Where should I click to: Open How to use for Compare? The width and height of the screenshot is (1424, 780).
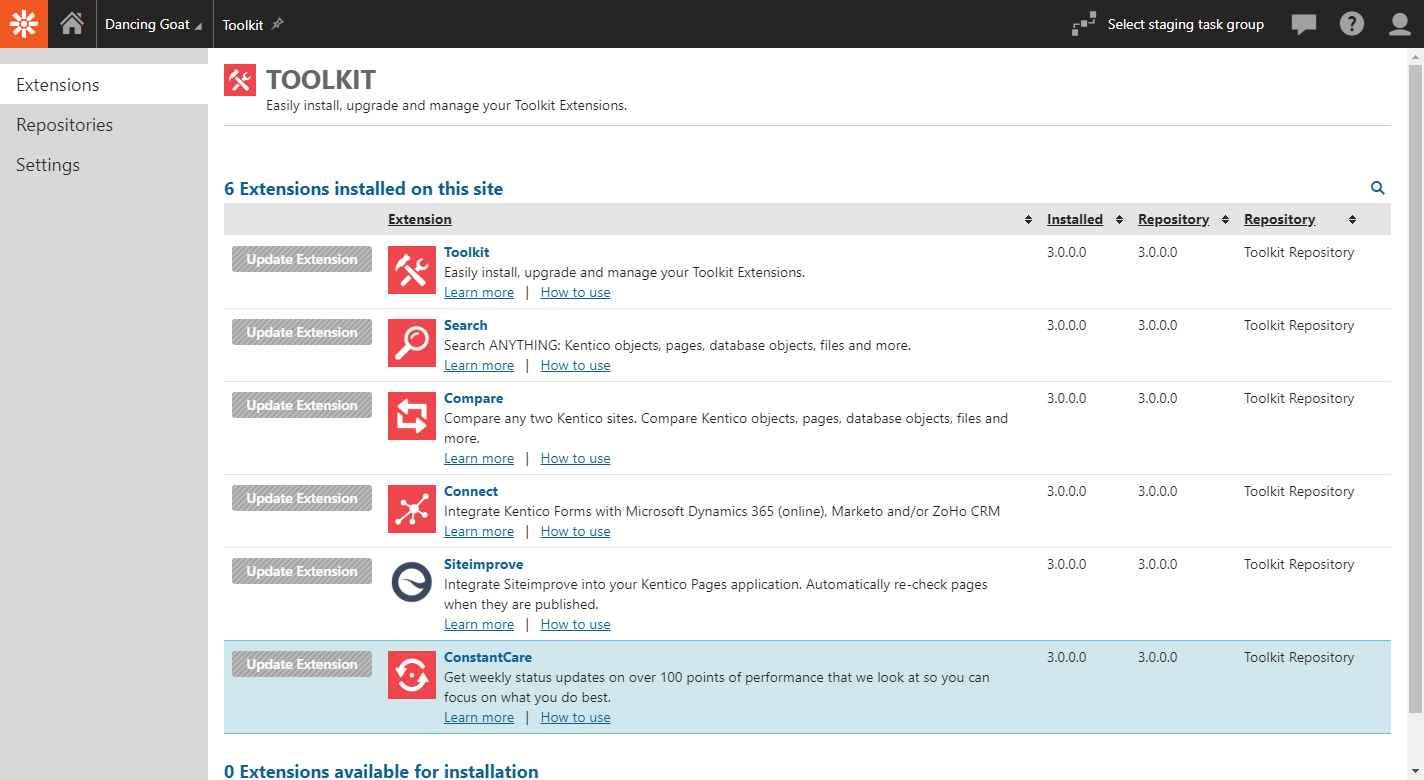[575, 458]
